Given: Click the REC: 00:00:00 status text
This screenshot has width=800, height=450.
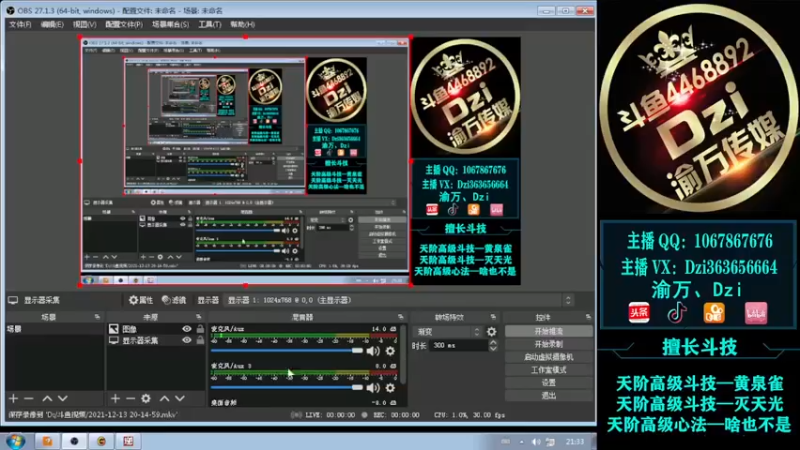Looking at the screenshot, I should pyautogui.click(x=396, y=415).
